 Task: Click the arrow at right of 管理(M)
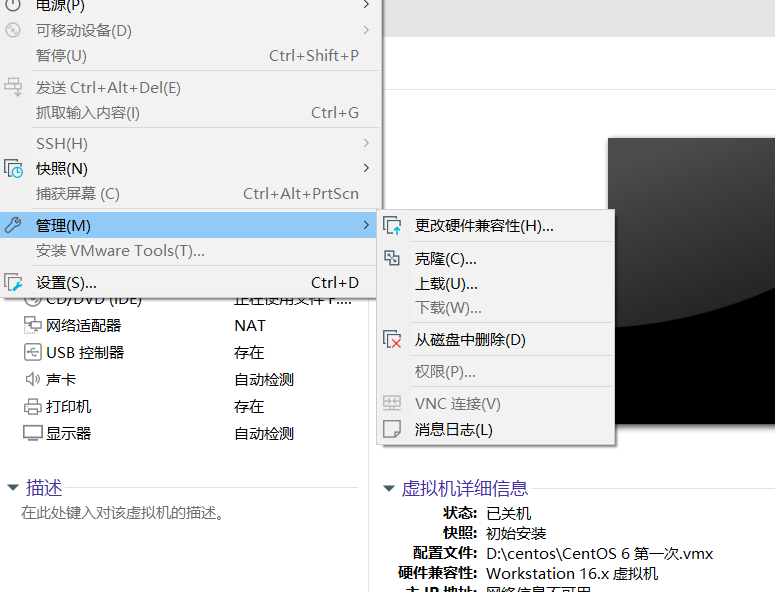366,225
